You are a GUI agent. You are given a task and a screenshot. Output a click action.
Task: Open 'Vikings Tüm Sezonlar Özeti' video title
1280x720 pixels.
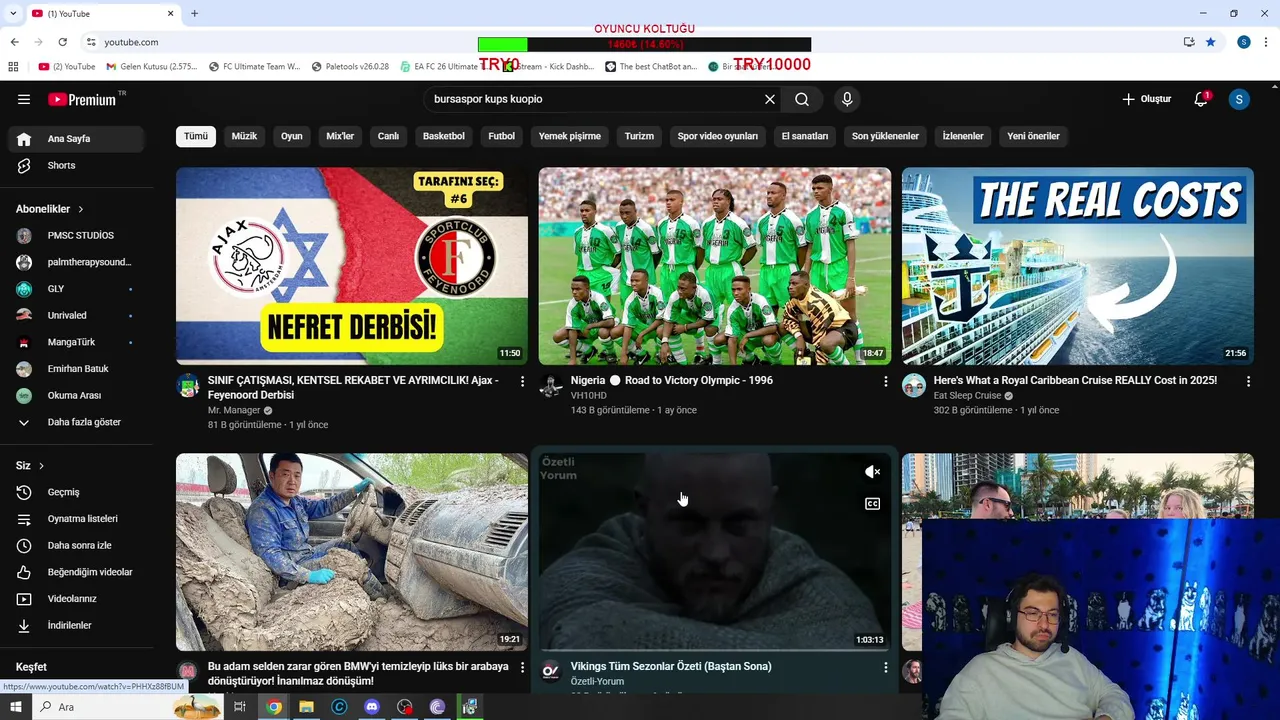(x=671, y=666)
